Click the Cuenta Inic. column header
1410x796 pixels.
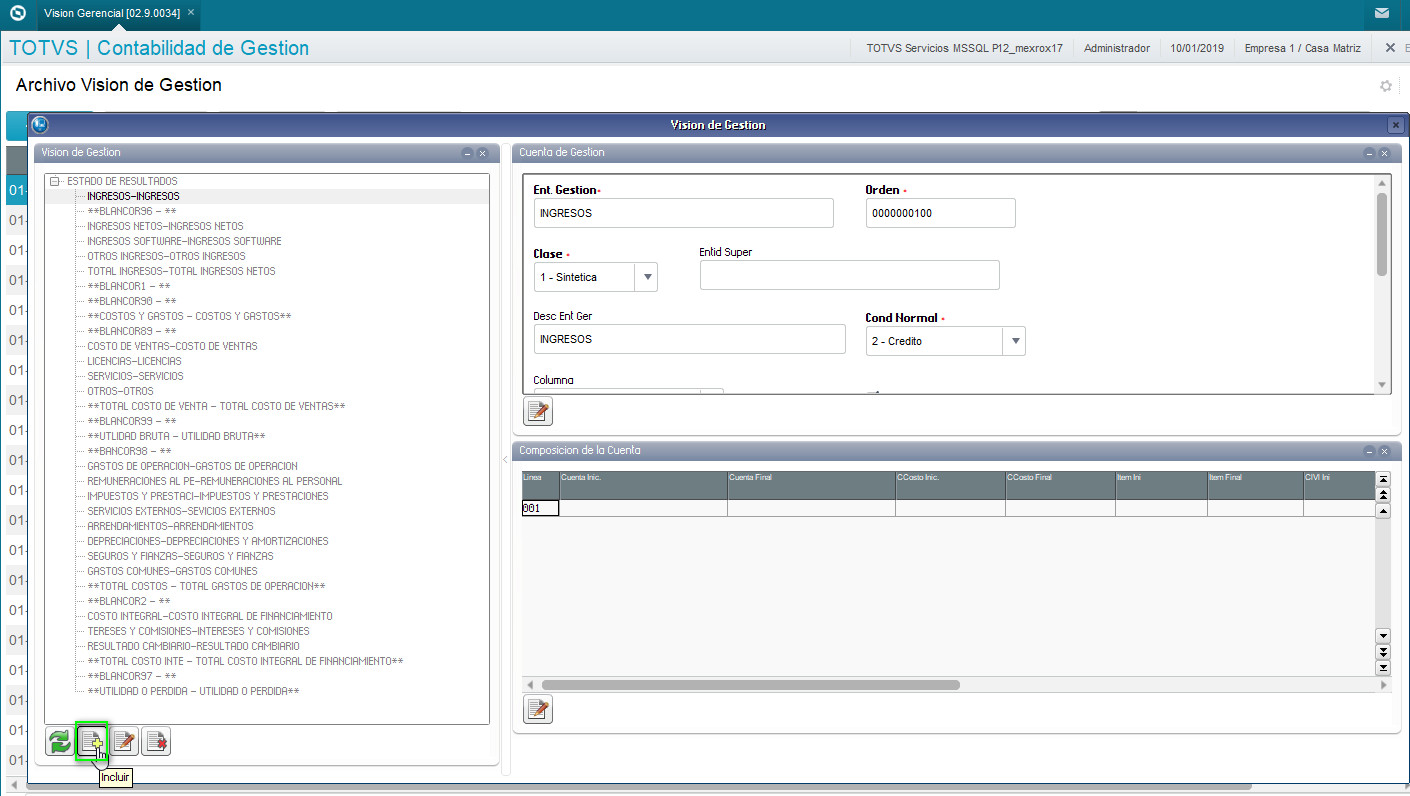tap(643, 485)
